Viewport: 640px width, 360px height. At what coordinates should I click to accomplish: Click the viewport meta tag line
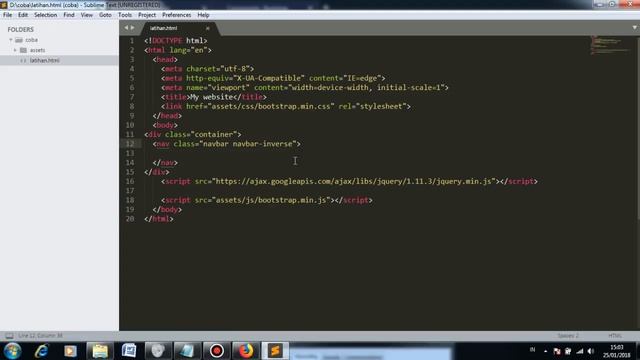pos(304,88)
